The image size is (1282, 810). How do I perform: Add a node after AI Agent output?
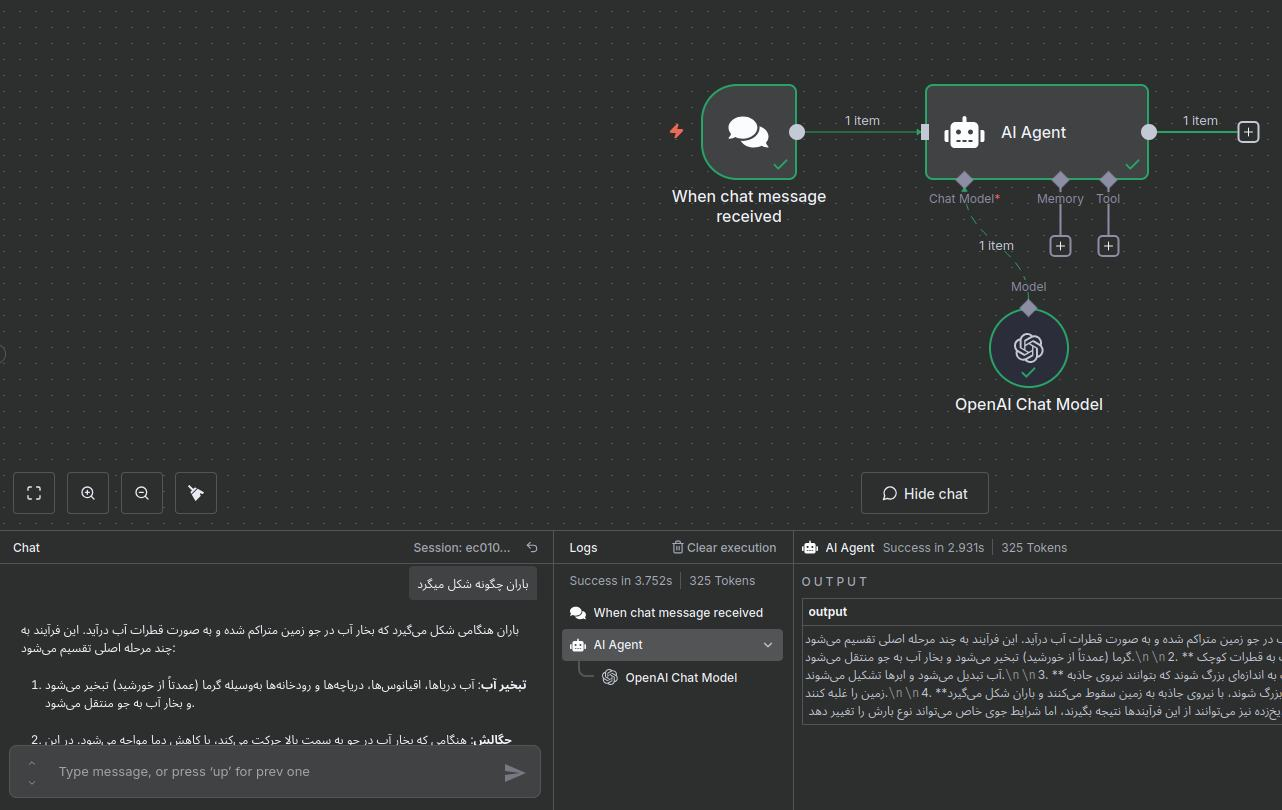(1248, 132)
